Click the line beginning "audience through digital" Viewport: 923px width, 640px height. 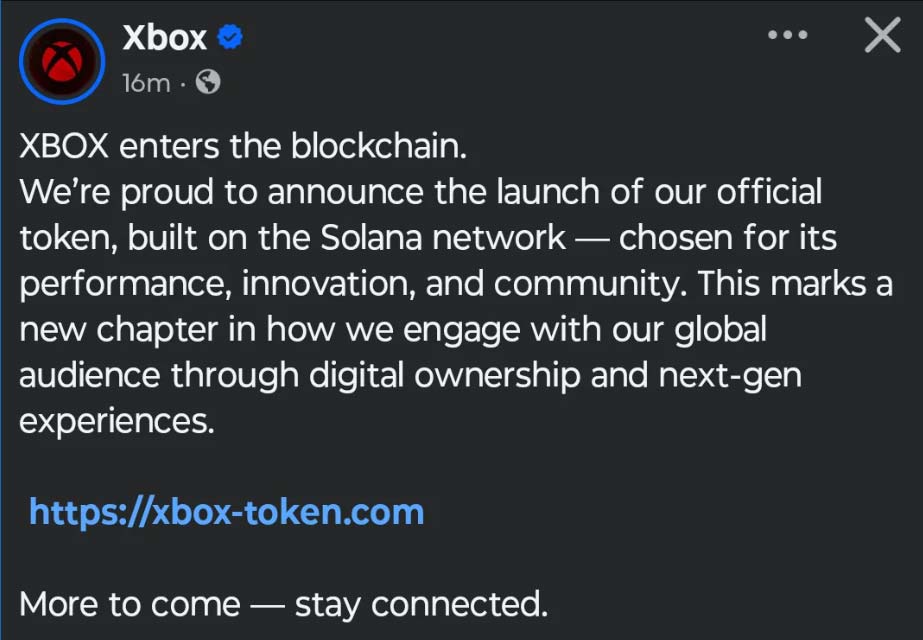tap(410, 375)
